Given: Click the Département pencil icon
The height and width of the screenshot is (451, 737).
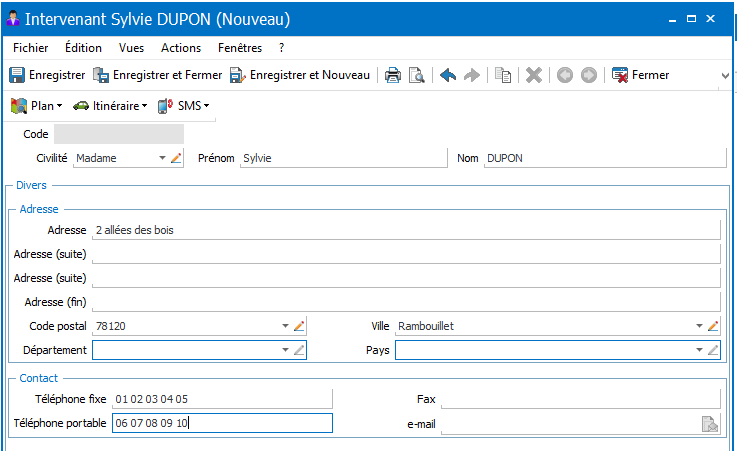Looking at the screenshot, I should pos(299,350).
